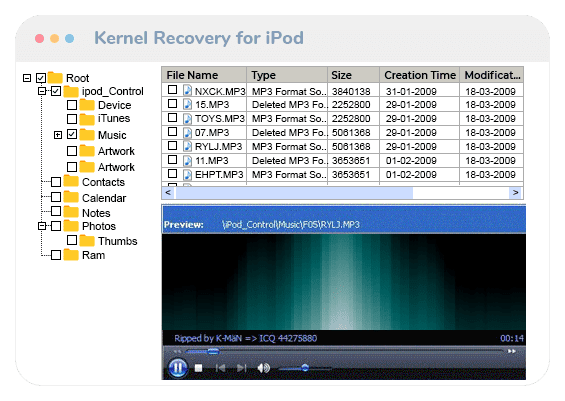Screen dimensions: 565x401
Task: Select the 07.MP3 file name
Action: point(212,133)
